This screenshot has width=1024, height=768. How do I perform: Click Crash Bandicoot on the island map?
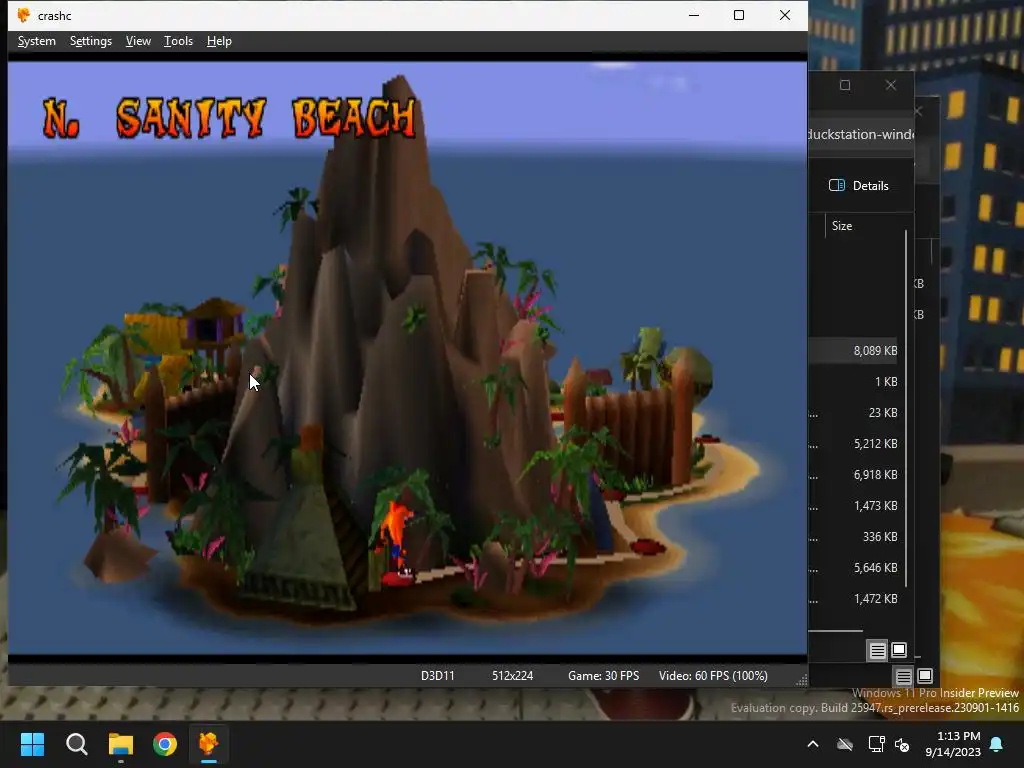click(x=396, y=539)
